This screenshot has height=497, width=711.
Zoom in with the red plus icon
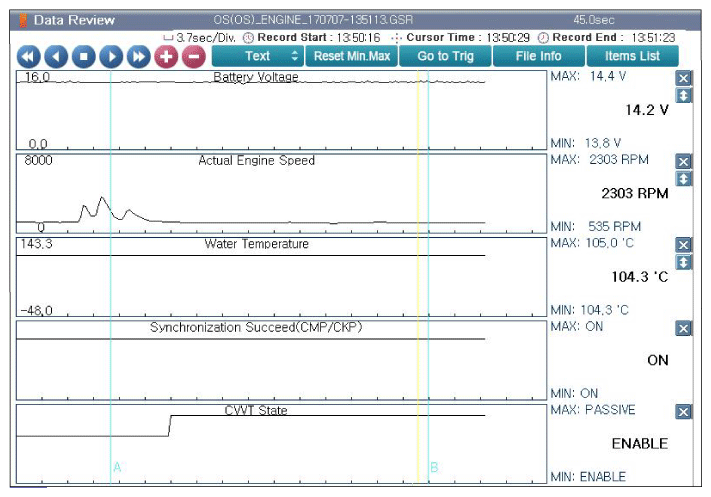click(166, 57)
